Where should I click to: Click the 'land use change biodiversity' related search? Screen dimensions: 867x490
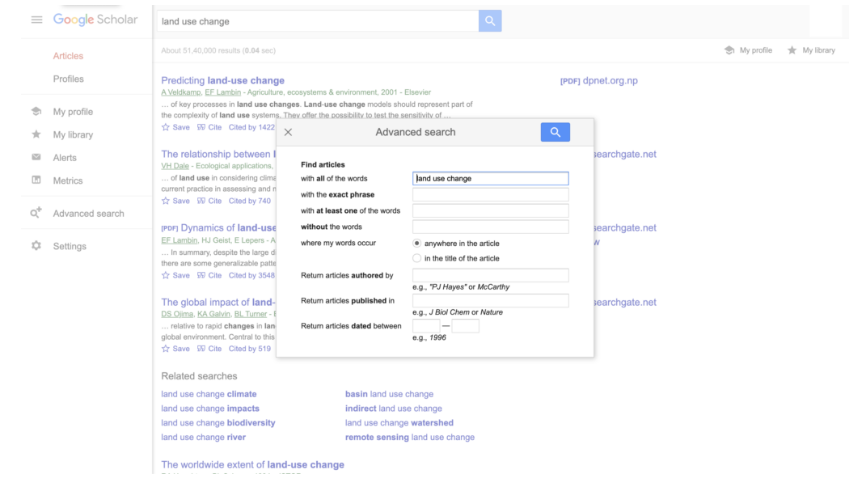[x=218, y=423]
